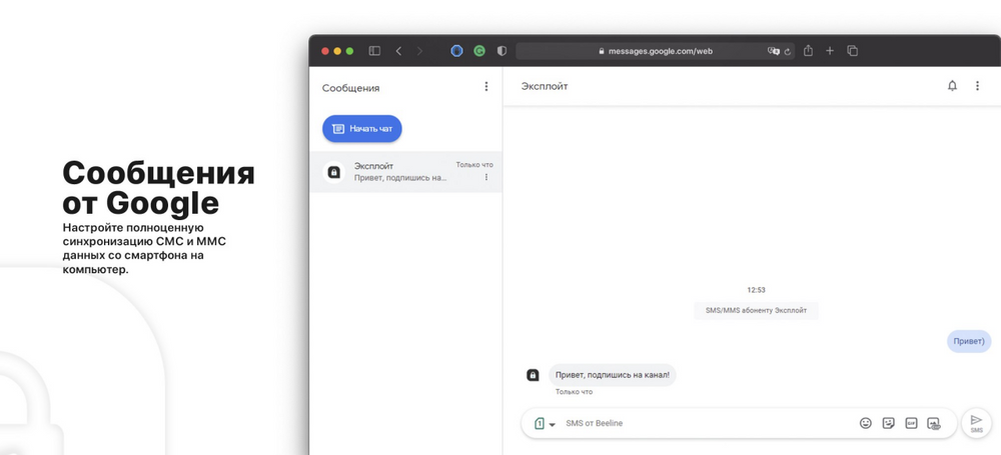This screenshot has width=1001, height=455.
Task: Click the blue browser extension icon
Action: click(x=456, y=51)
